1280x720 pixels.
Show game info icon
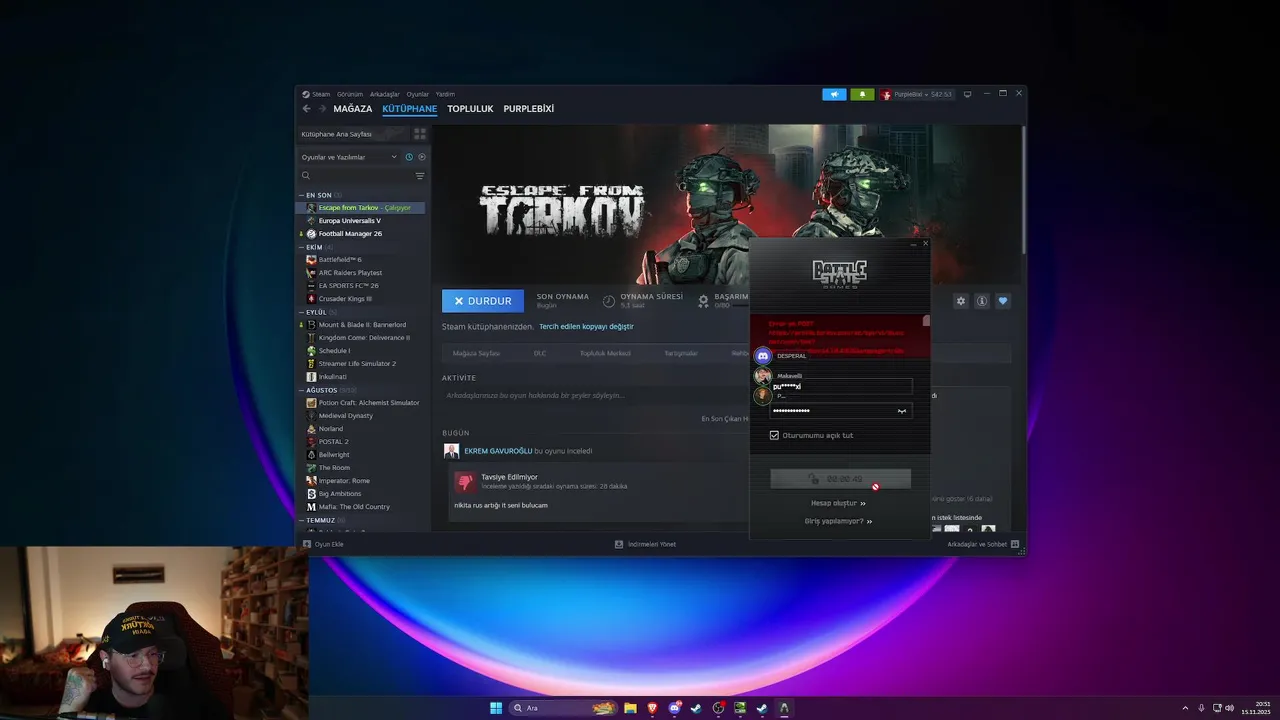click(982, 301)
